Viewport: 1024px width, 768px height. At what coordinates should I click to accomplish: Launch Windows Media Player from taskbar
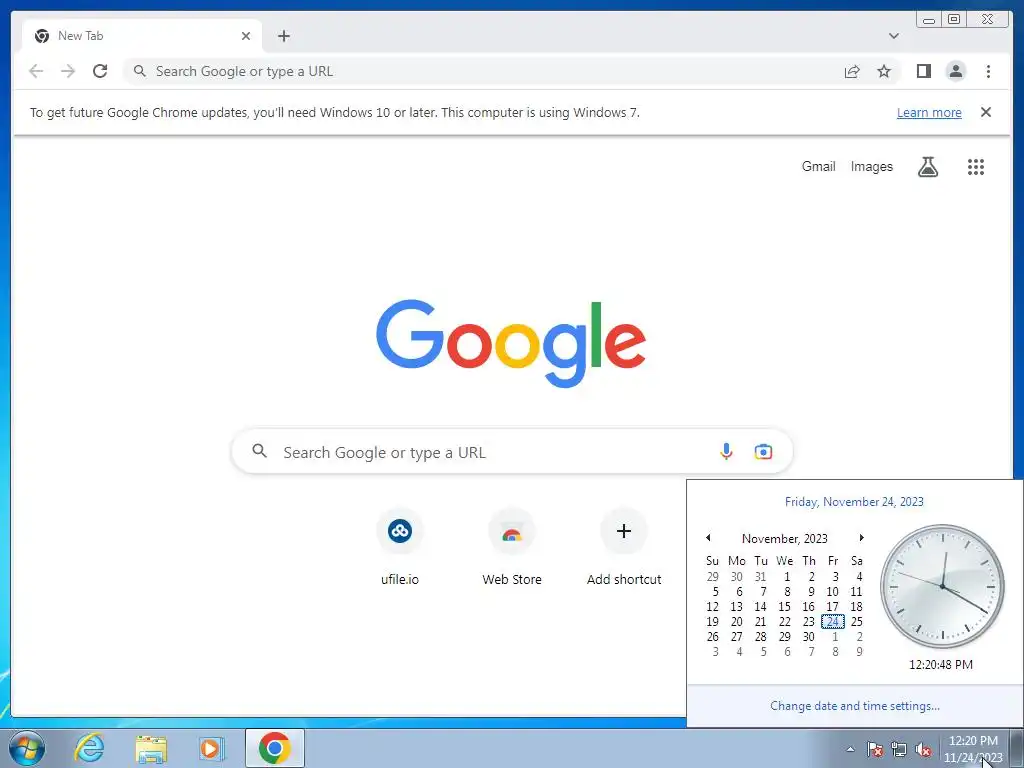(x=212, y=748)
